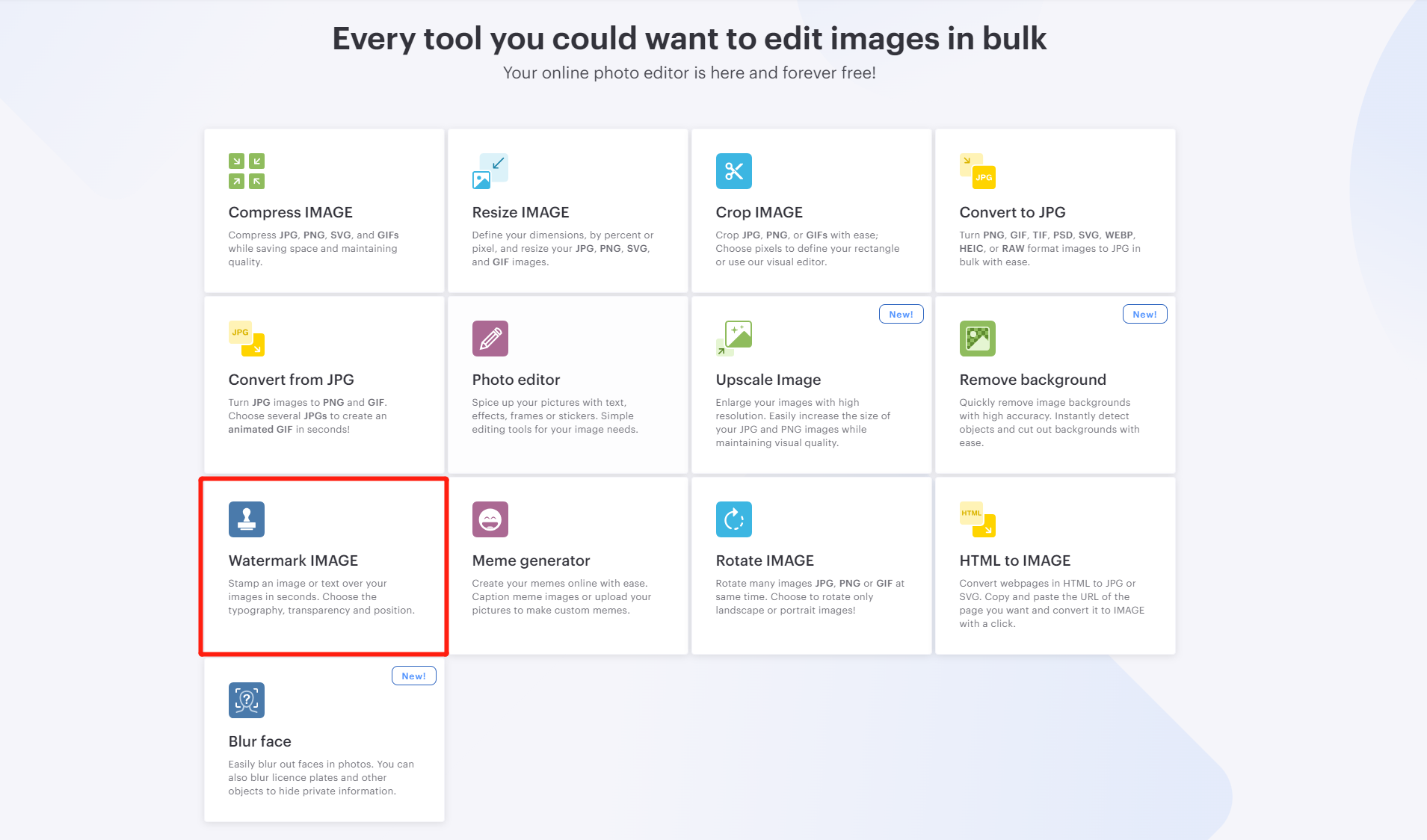Click the 'Define your dimensions' description text
The width and height of the screenshot is (1427, 840).
click(x=563, y=248)
